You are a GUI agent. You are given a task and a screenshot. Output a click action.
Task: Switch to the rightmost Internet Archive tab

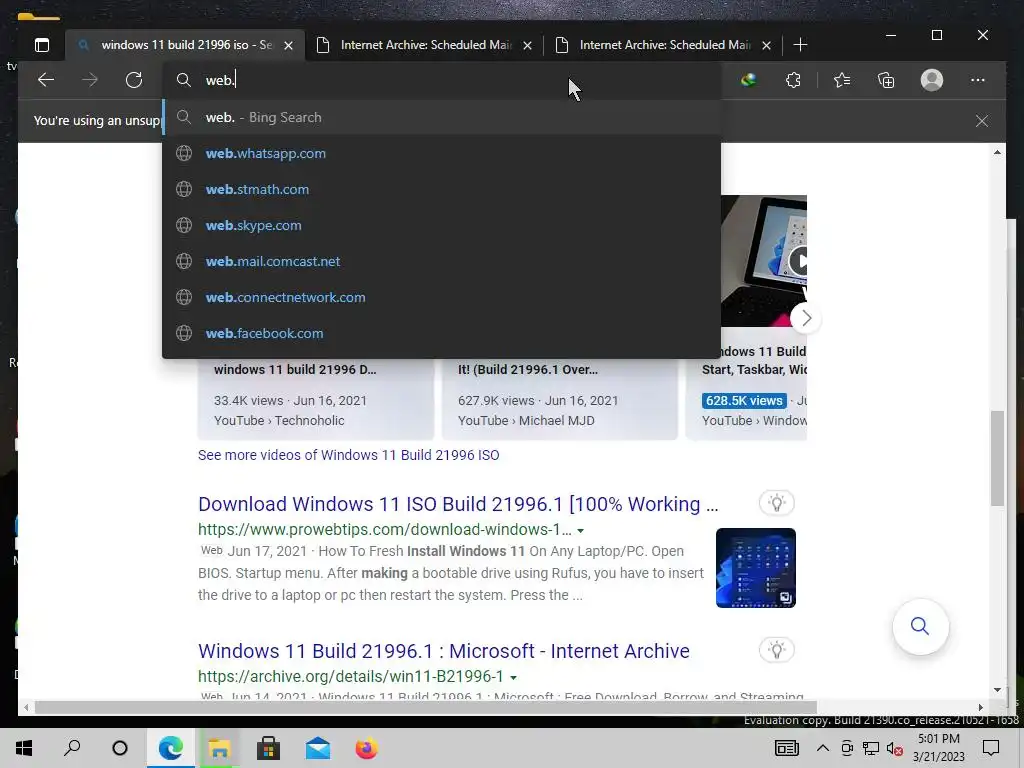[x=664, y=45]
